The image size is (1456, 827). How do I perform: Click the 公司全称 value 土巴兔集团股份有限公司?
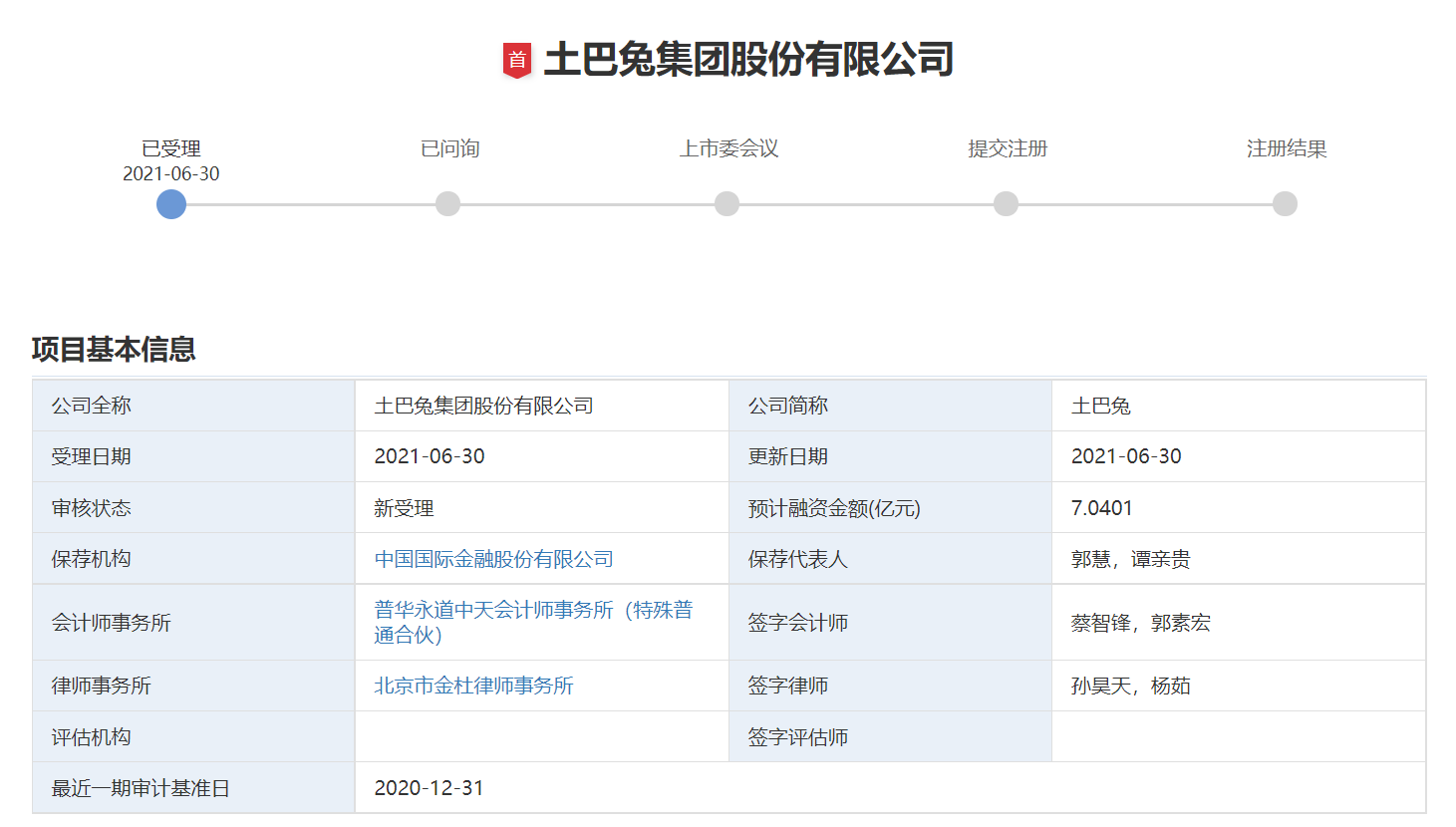pos(483,406)
